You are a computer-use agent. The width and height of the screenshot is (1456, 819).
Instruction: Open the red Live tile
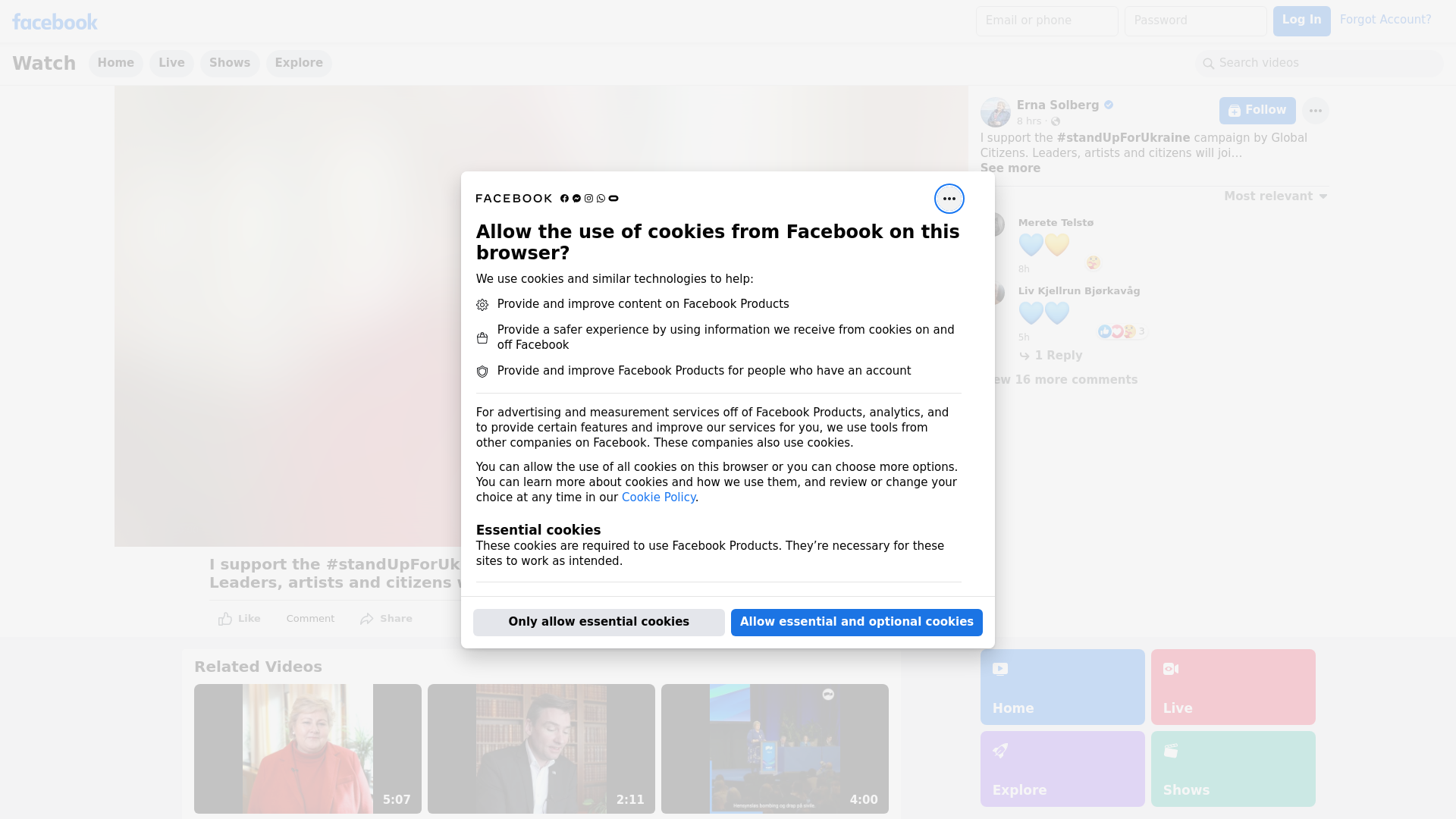pos(1233,687)
